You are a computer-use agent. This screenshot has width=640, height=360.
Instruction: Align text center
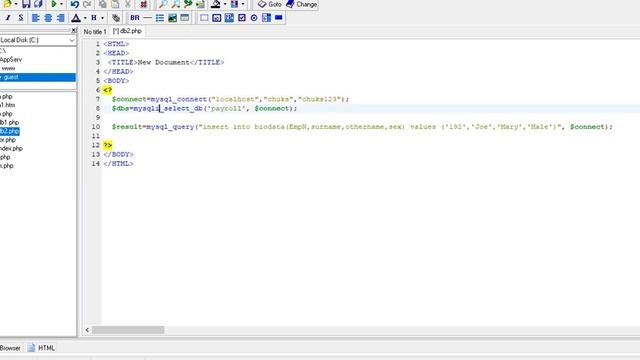(48, 18)
